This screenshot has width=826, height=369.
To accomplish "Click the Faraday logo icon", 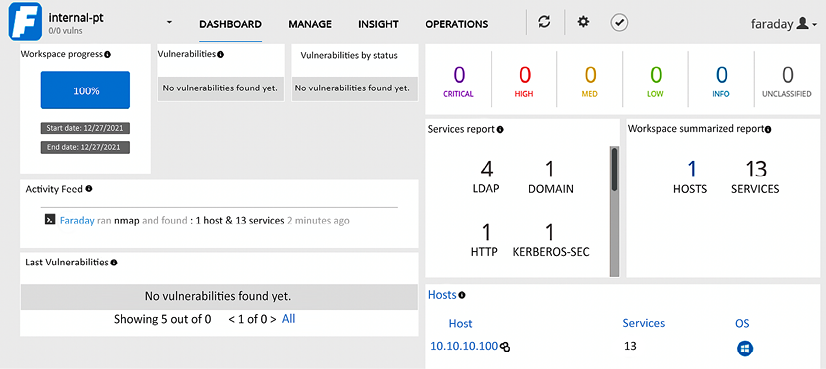I will (x=25, y=23).
